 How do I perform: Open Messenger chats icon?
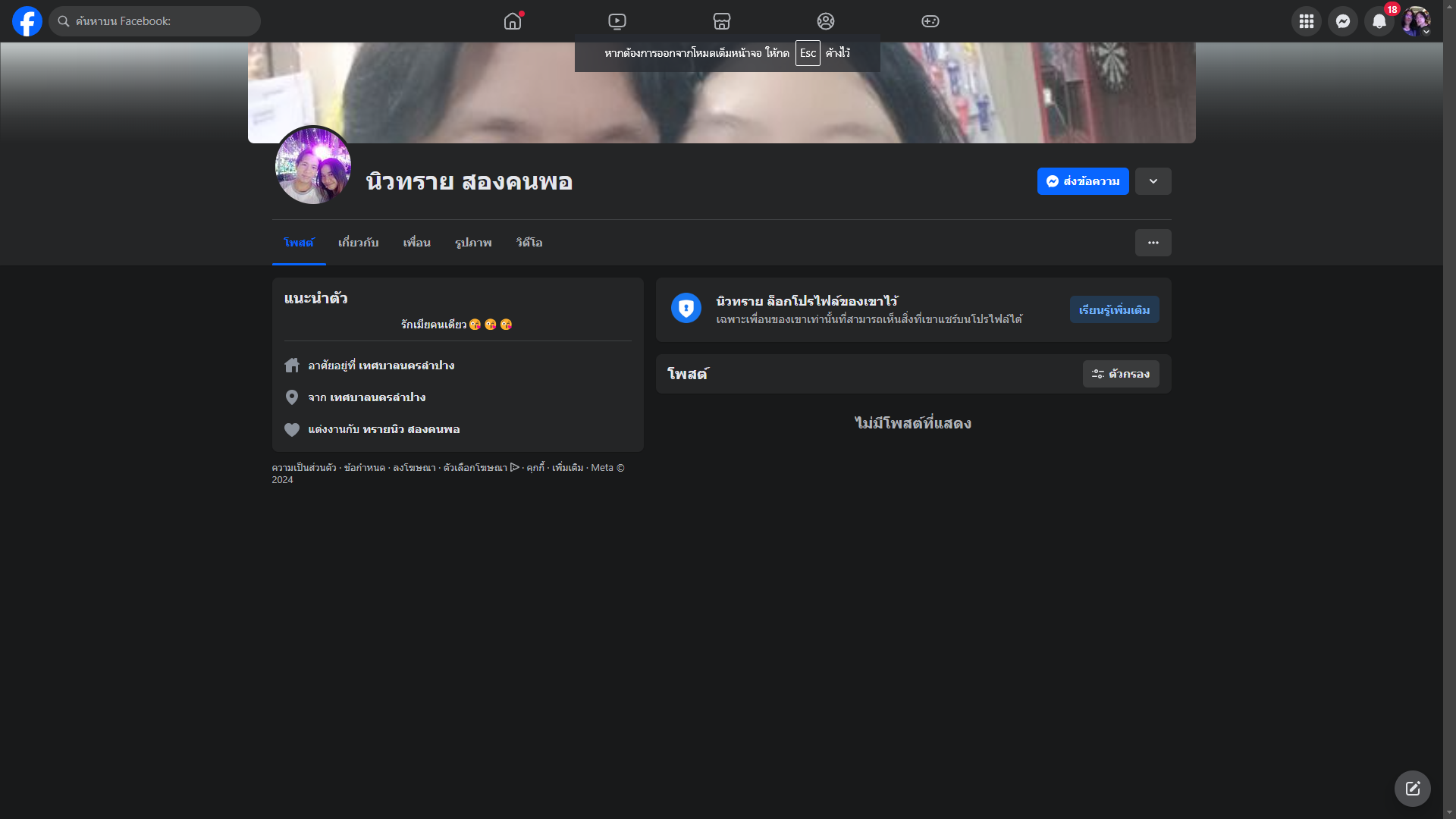(x=1343, y=21)
